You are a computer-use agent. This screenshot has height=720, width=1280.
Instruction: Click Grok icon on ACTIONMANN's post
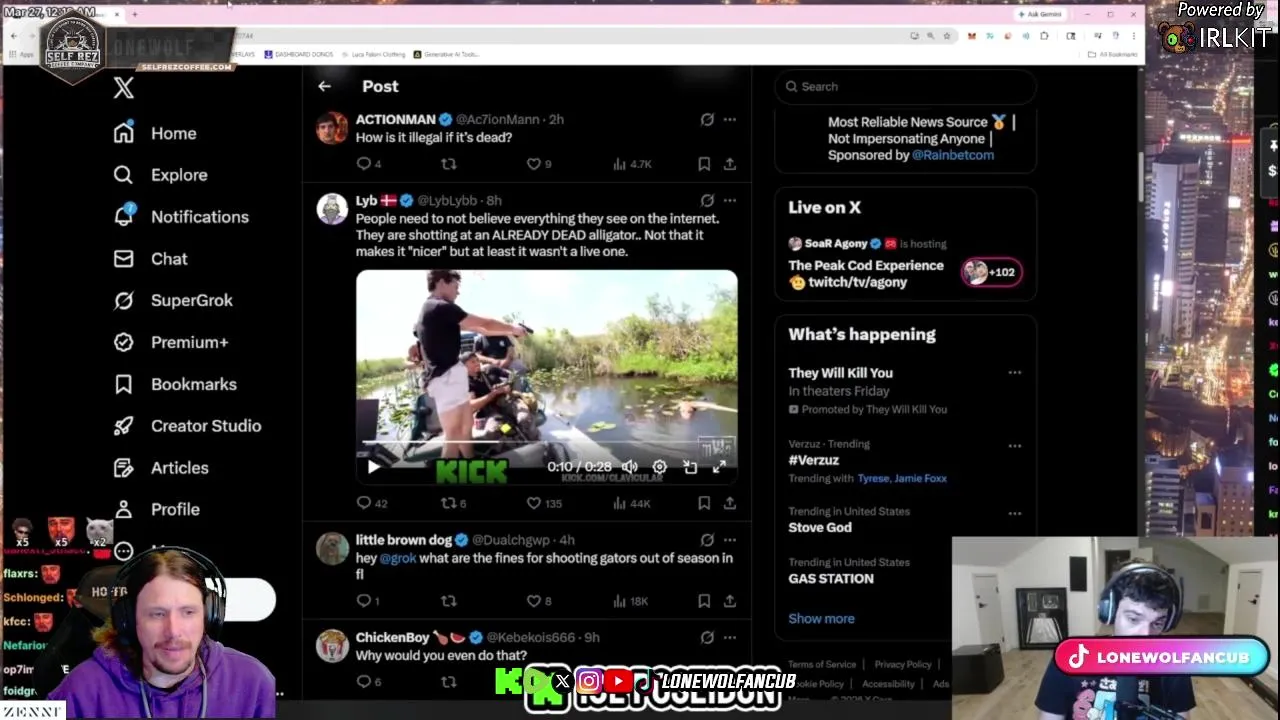tap(707, 119)
